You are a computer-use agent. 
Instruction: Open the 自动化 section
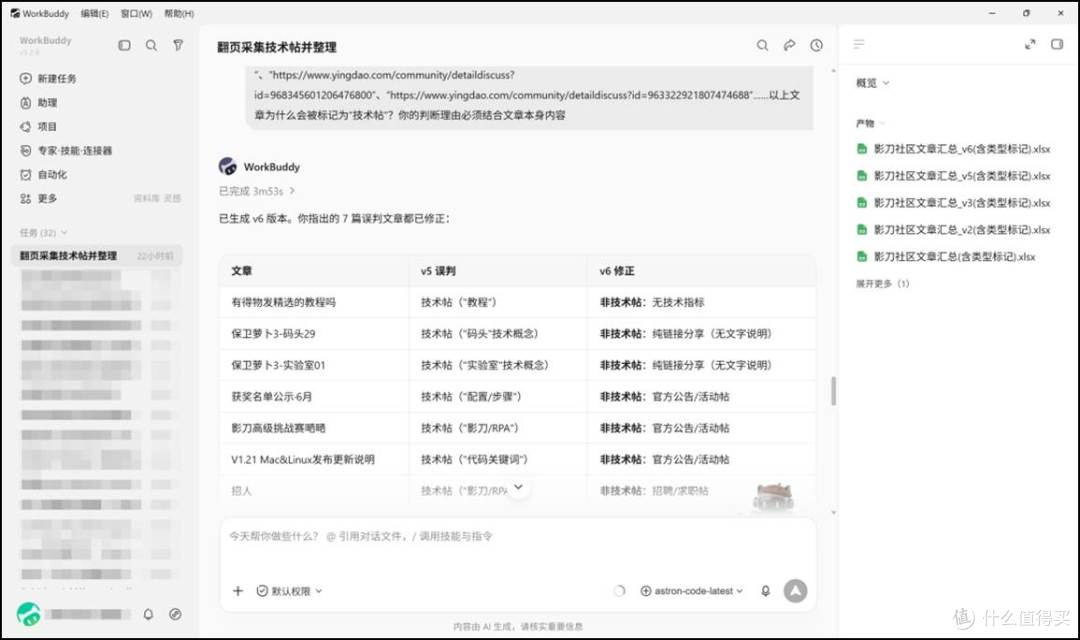[x=43, y=175]
